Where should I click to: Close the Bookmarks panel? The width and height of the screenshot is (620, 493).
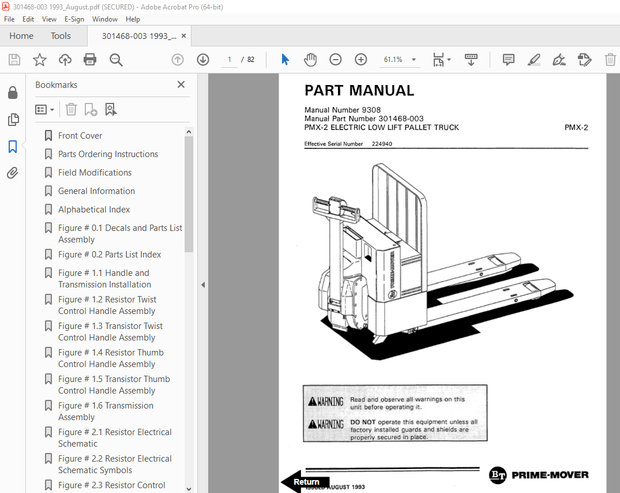(x=181, y=84)
